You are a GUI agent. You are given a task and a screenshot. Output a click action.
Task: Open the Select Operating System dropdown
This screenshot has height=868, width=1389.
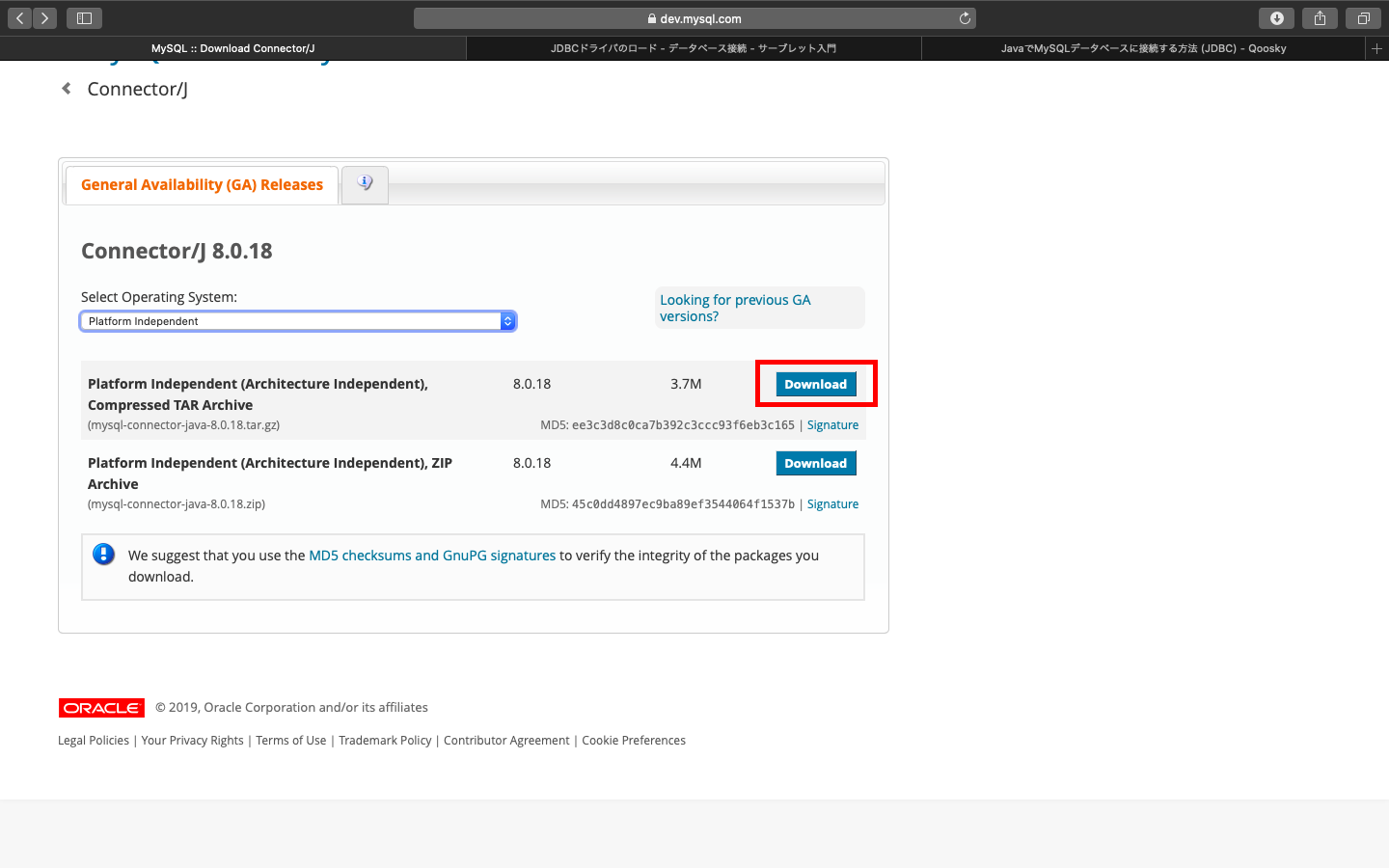298,321
